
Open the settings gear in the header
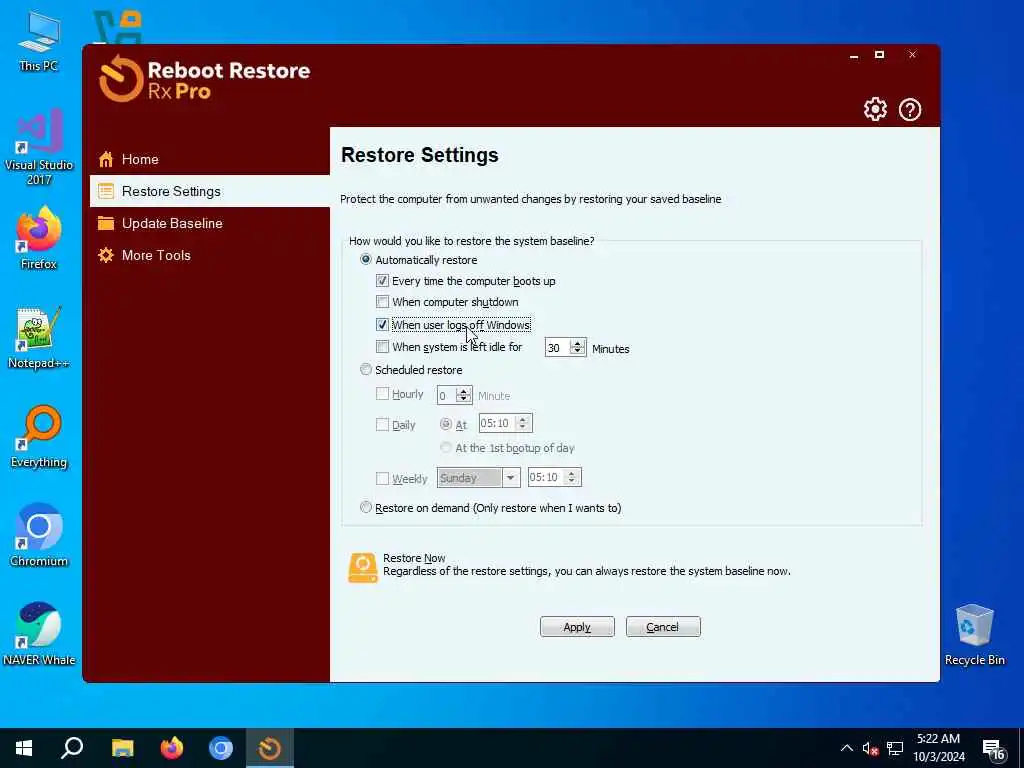[x=875, y=109]
